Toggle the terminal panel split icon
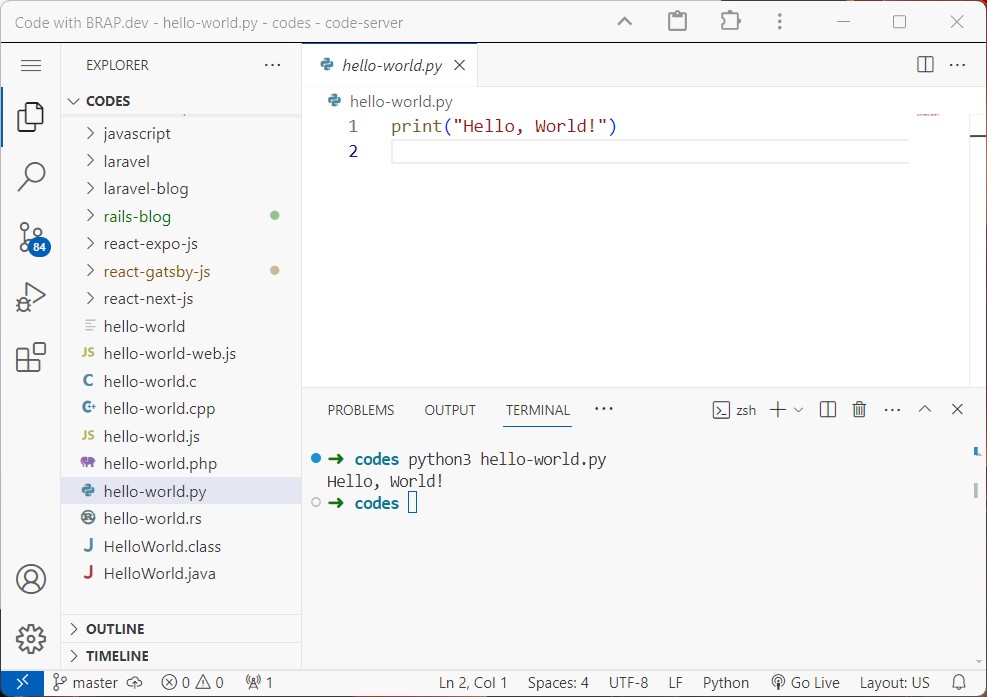This screenshot has height=697, width=987. pyautogui.click(x=826, y=409)
